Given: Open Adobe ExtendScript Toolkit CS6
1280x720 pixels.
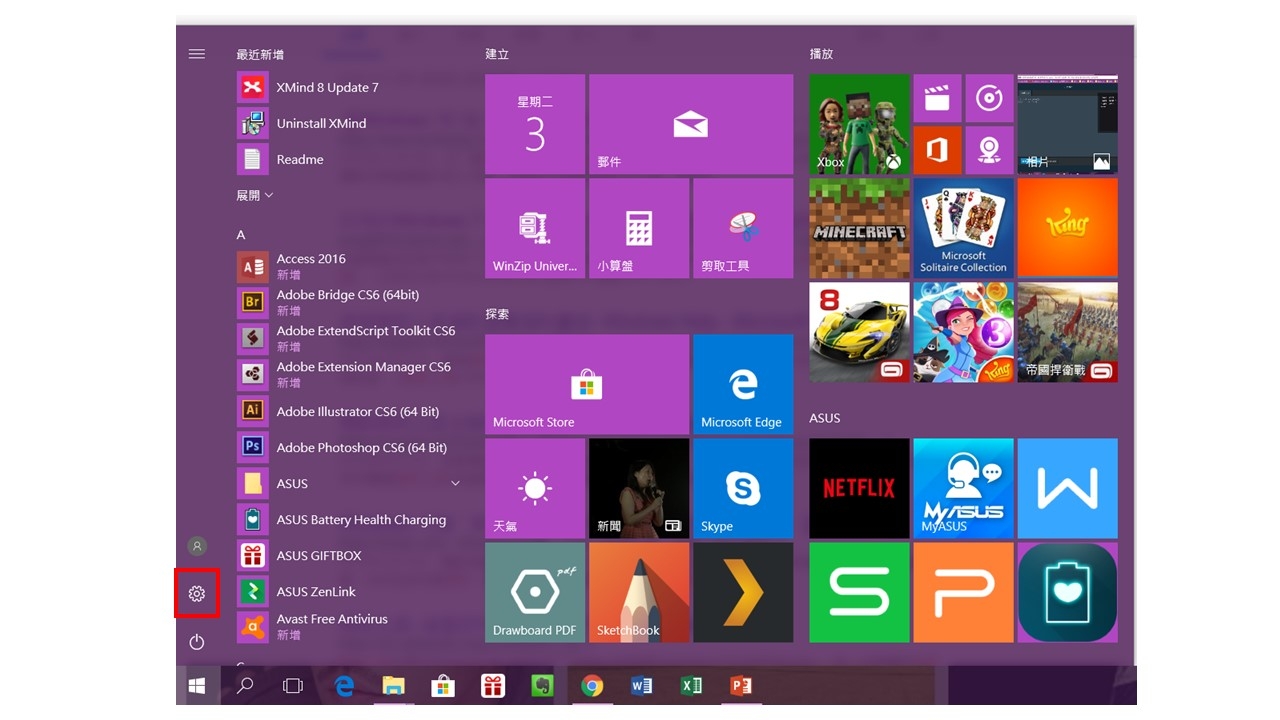Looking at the screenshot, I should 347,339.
